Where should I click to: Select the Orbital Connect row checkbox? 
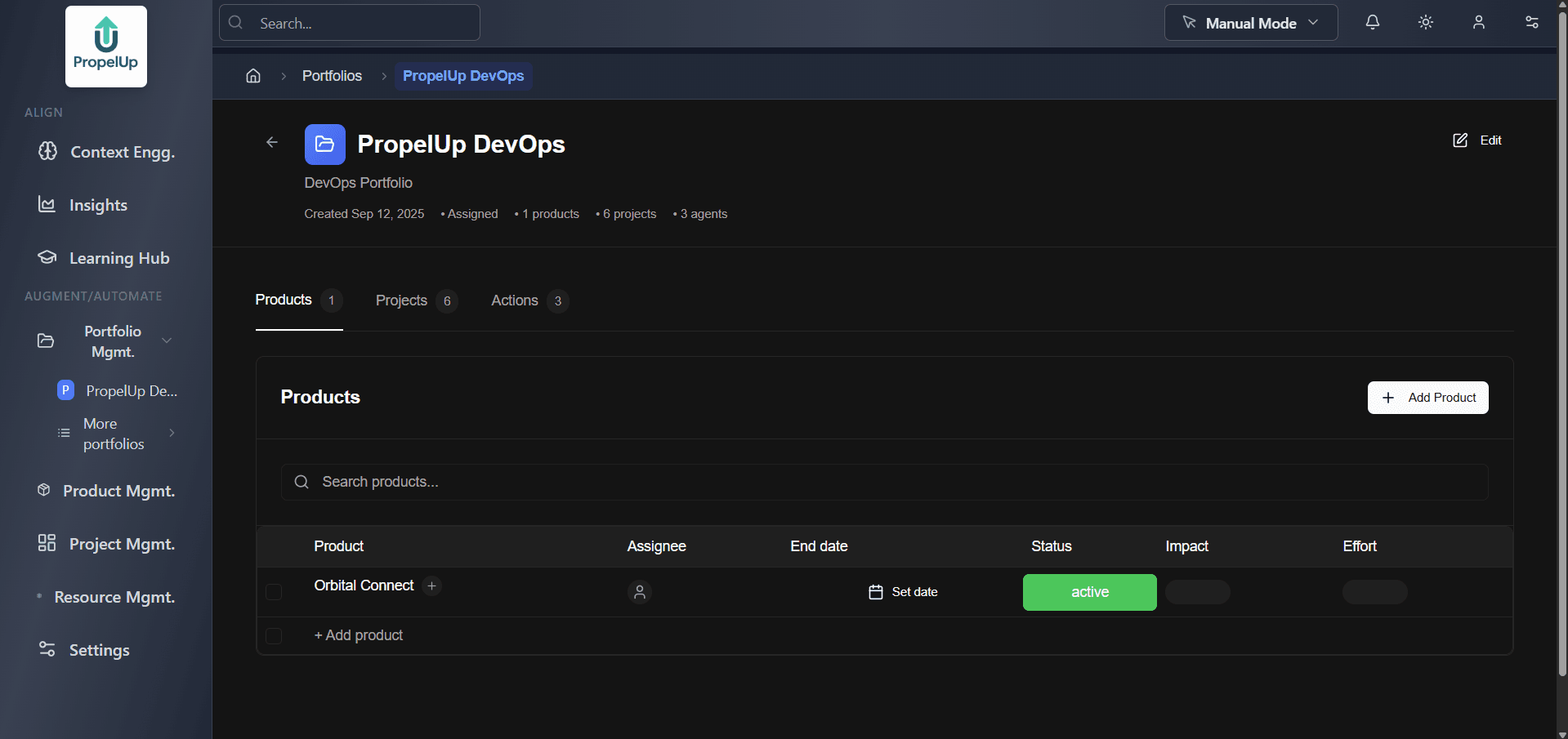[x=274, y=592]
